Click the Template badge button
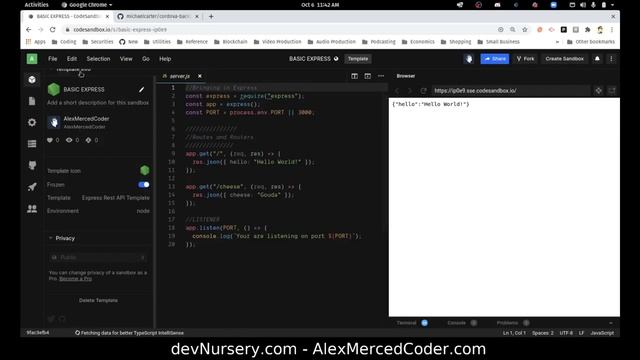This screenshot has width=640, height=360. click(358, 59)
